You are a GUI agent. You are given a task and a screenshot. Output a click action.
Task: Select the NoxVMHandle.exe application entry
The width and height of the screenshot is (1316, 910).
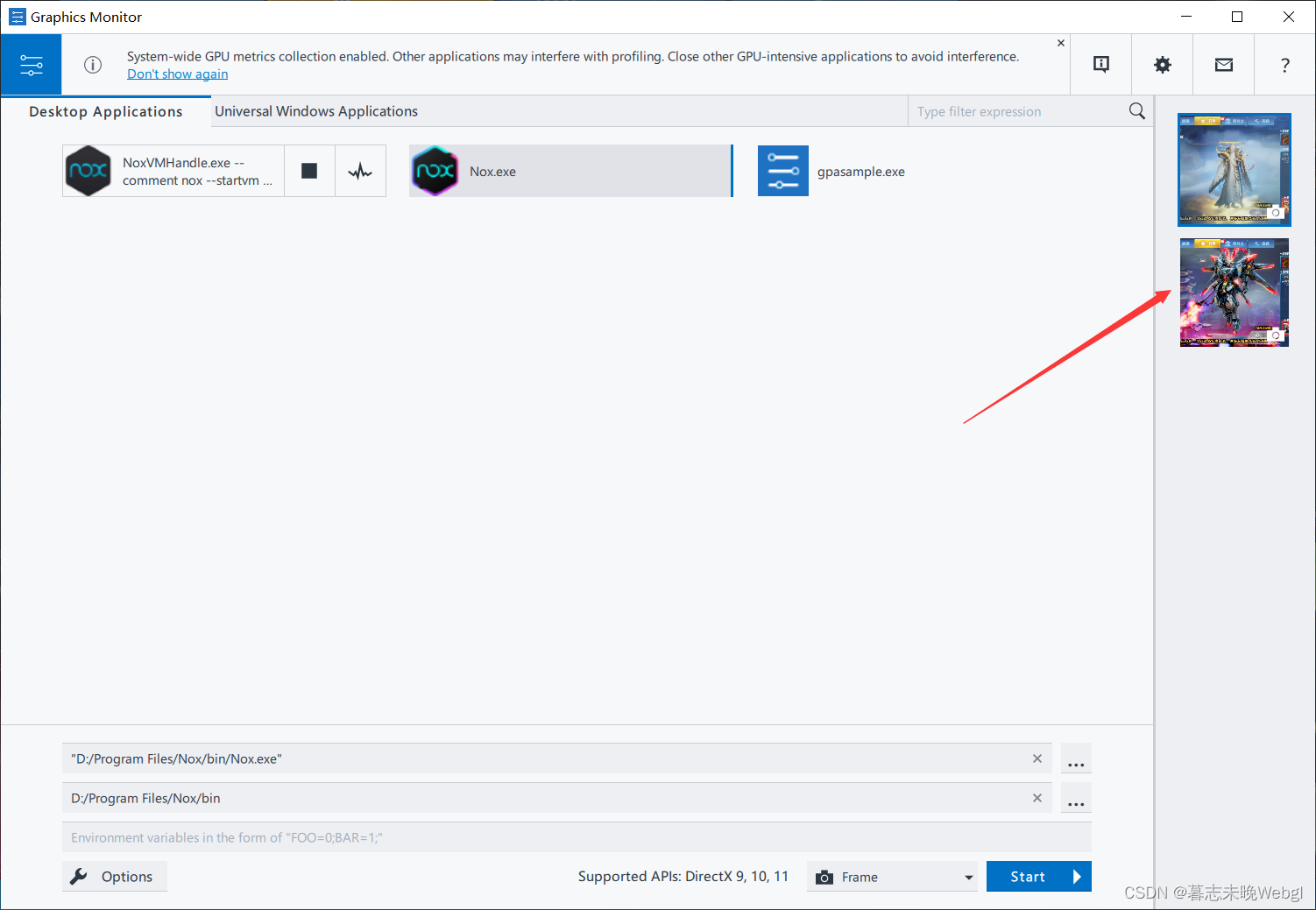click(173, 171)
